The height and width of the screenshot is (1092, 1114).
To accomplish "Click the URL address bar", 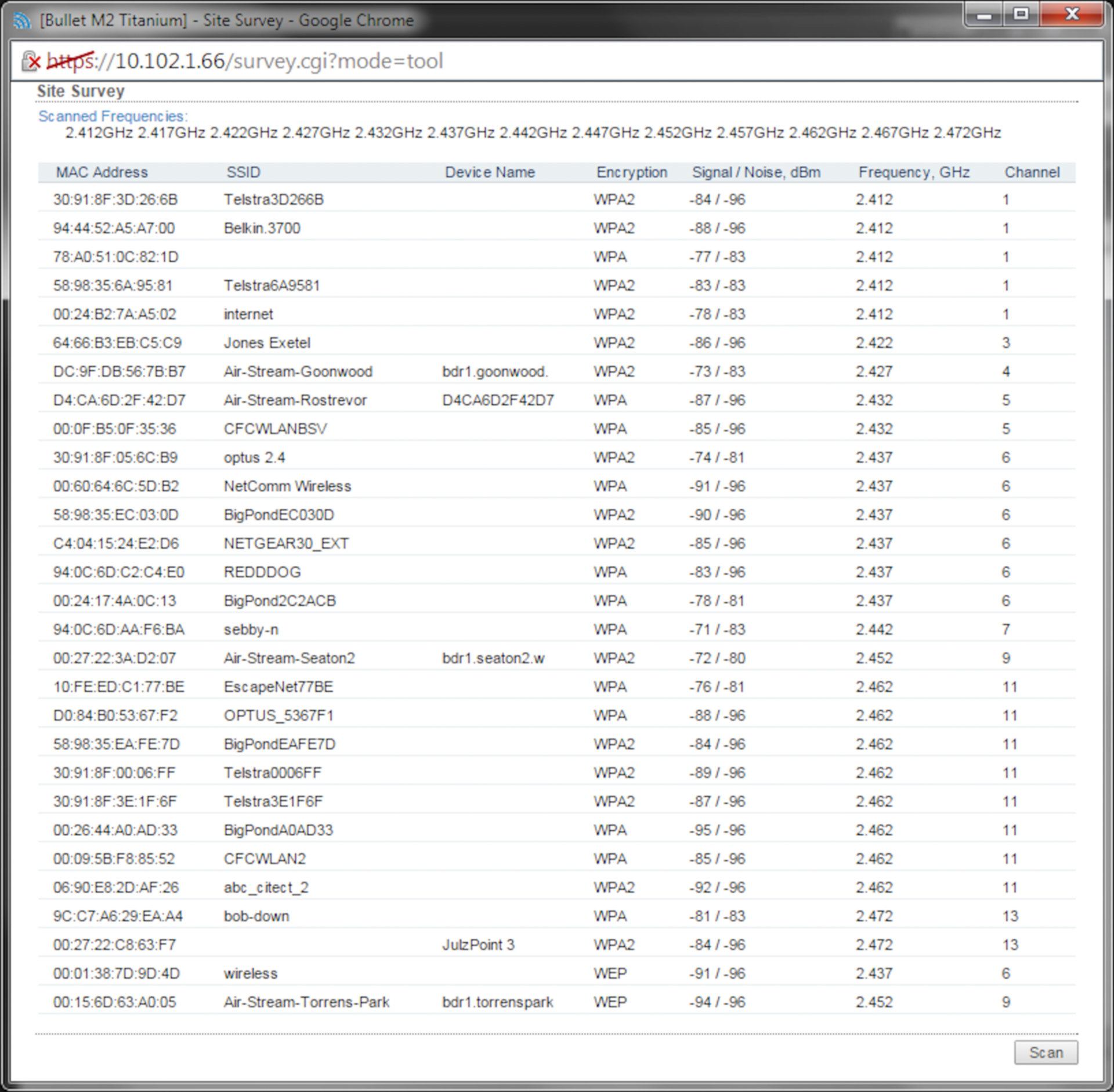I will [557, 61].
